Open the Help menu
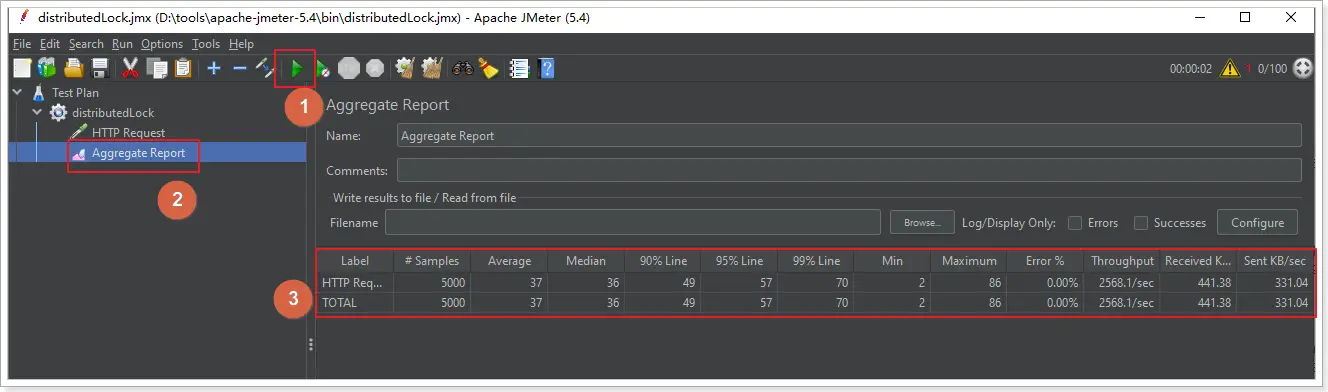The width and height of the screenshot is (1328, 392). pyautogui.click(x=241, y=44)
